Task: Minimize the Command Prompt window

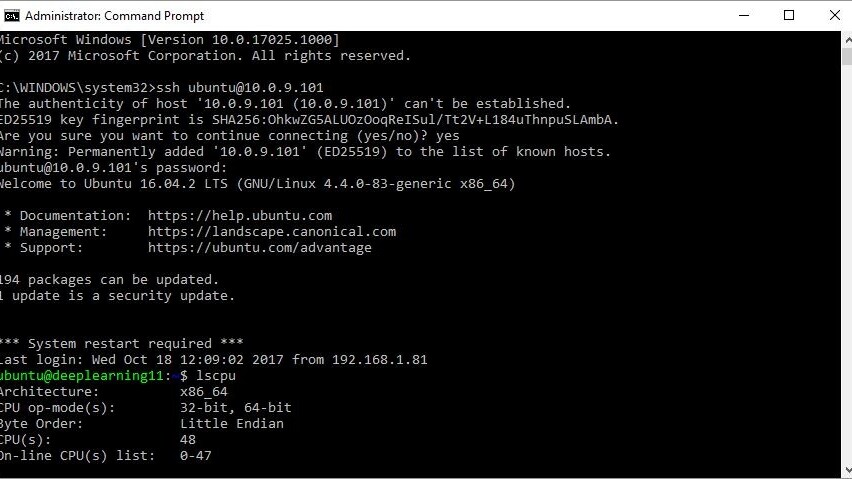Action: (x=743, y=15)
